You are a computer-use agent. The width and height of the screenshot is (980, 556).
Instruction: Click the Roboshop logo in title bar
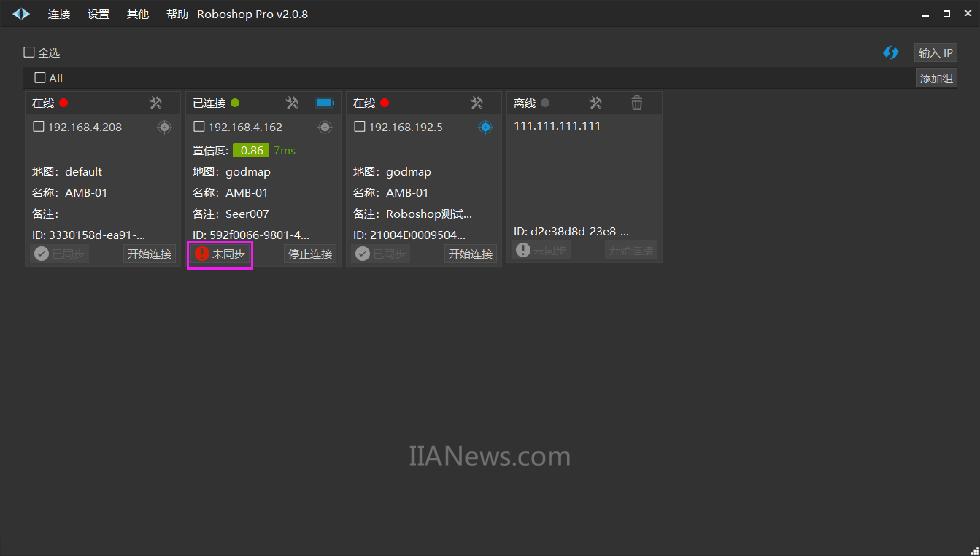[x=21, y=14]
